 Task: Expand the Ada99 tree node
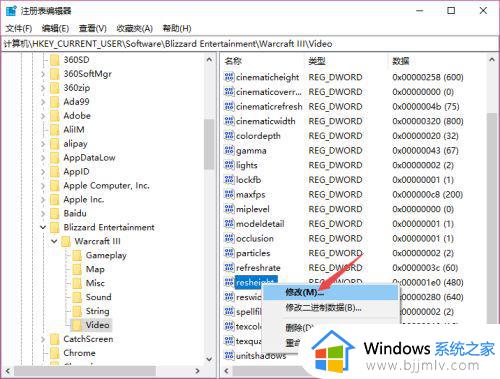coord(43,102)
